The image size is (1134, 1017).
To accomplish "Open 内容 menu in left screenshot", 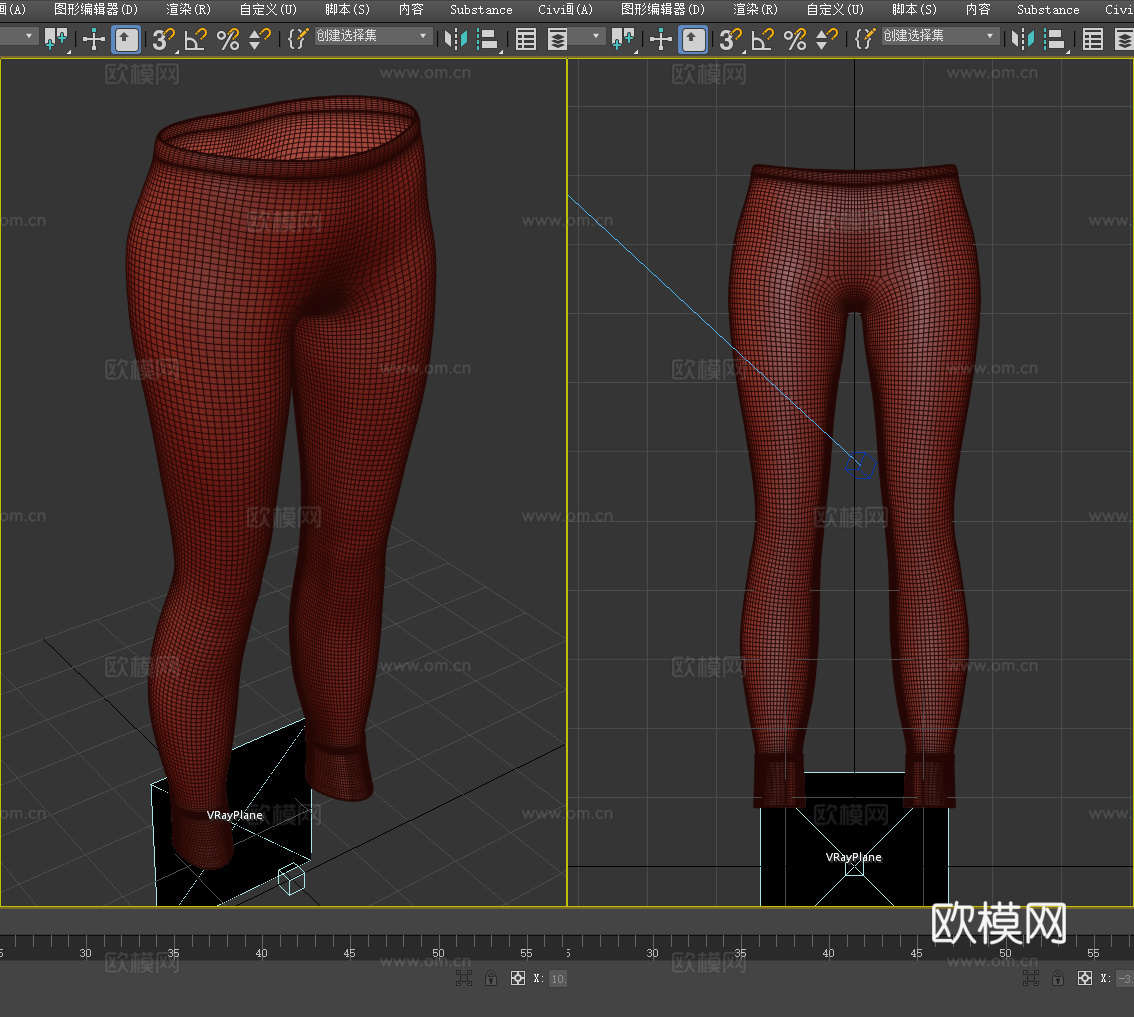I will click(x=411, y=9).
